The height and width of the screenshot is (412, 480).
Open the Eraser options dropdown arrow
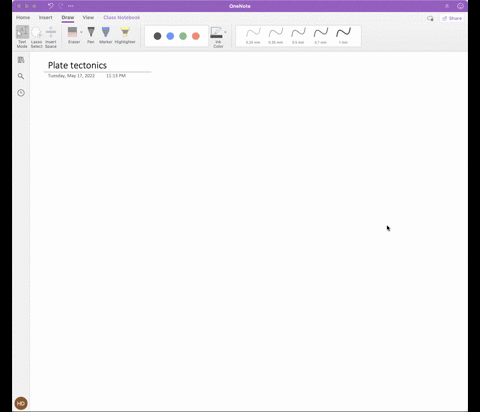coord(81,32)
